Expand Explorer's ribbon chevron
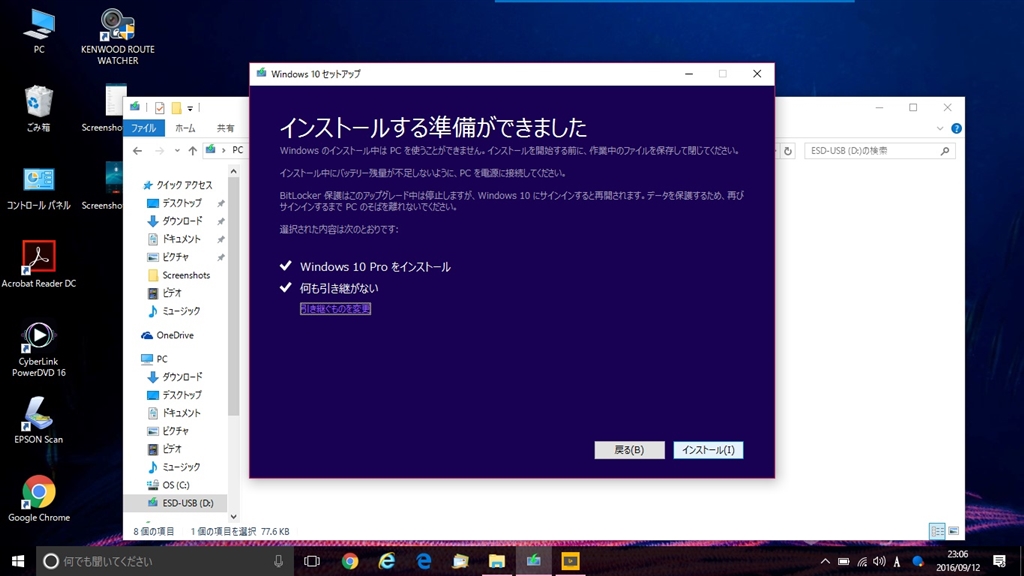This screenshot has height=576, width=1024. pyautogui.click(x=940, y=129)
